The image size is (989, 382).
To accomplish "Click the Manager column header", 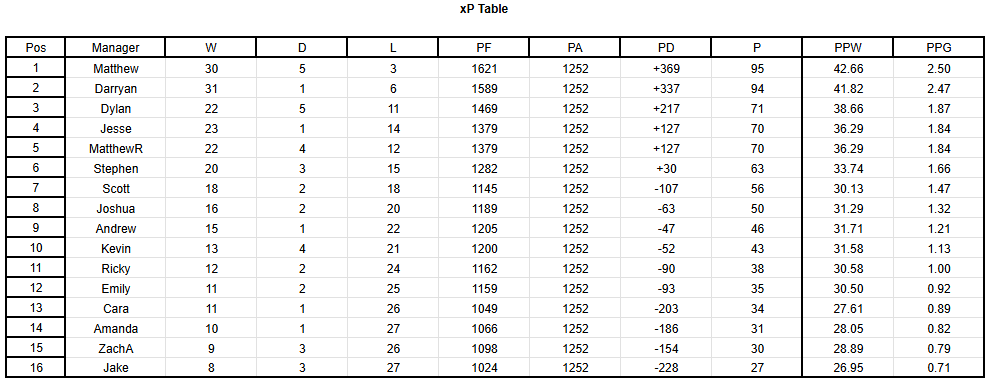I will (x=115, y=47).
